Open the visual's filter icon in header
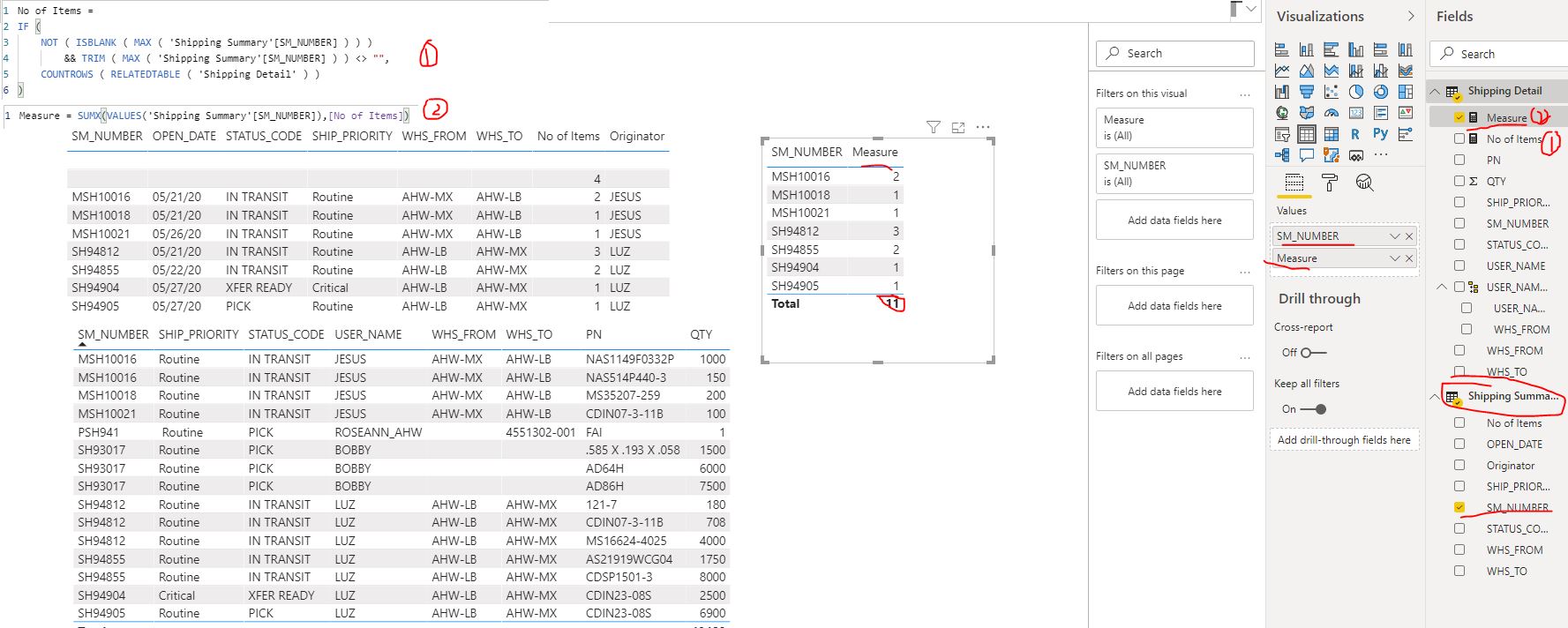This screenshot has width=1568, height=628. point(934,128)
